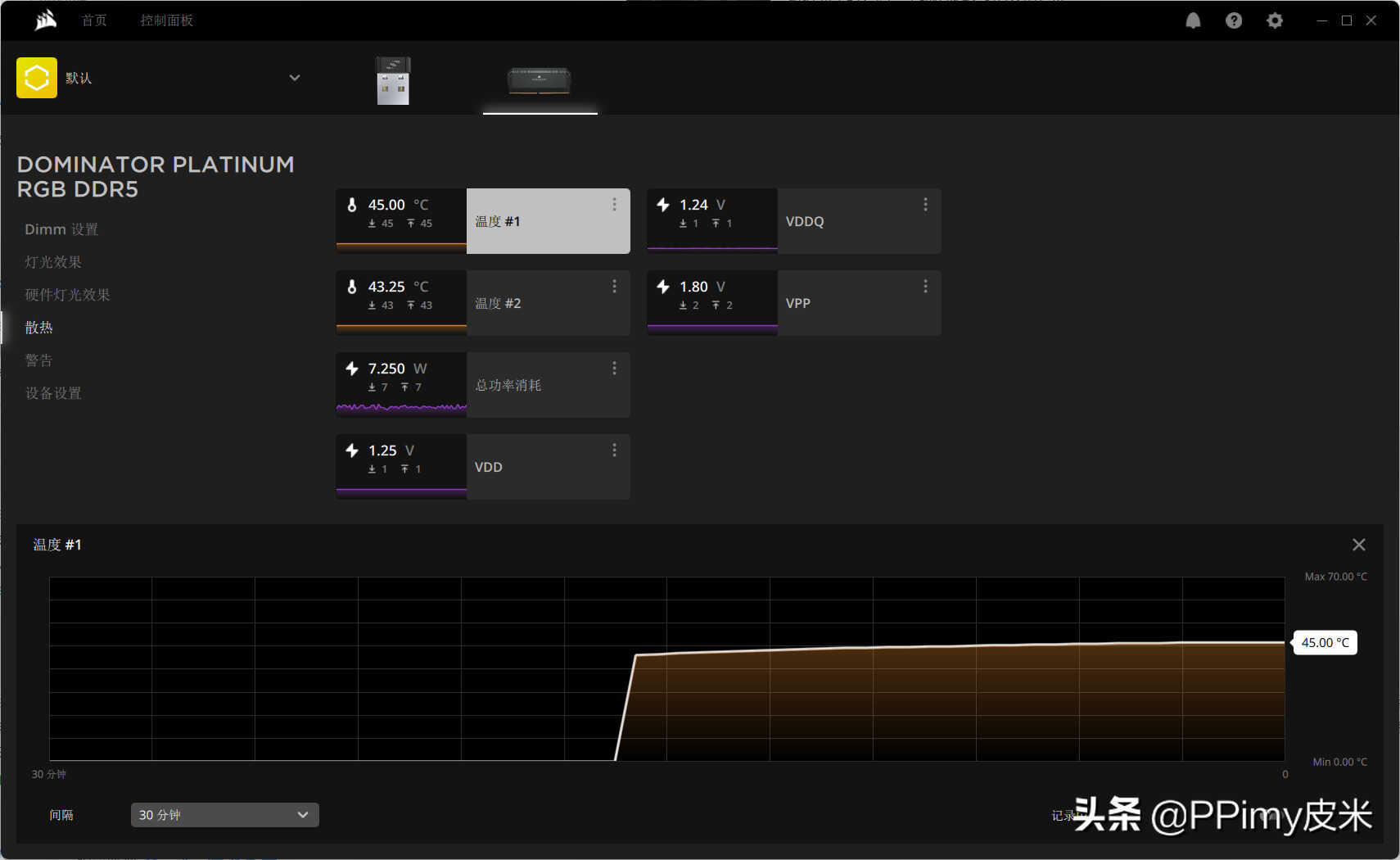Click the lightning icon beside 7.250 W
The height and width of the screenshot is (860, 1400).
pos(352,369)
